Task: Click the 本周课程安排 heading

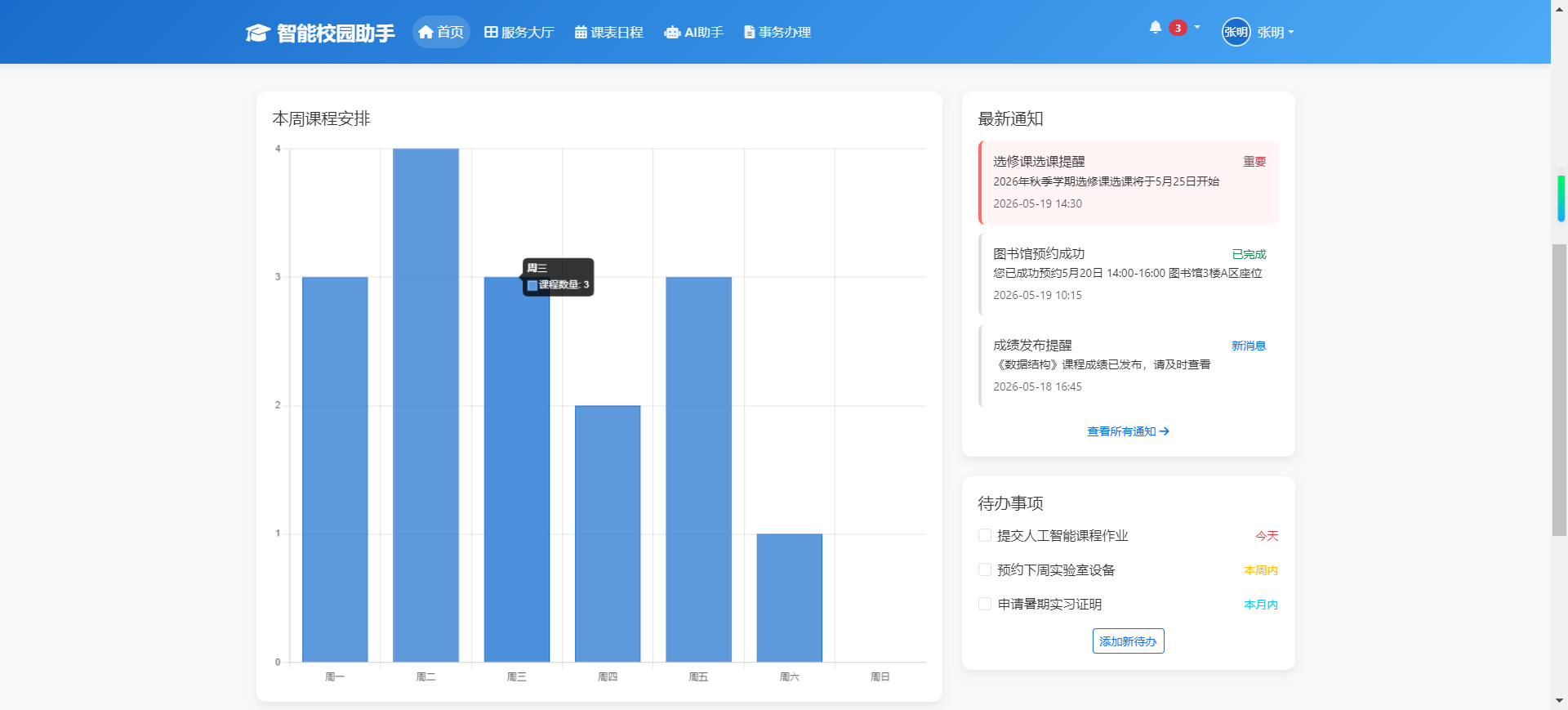Action: pos(321,118)
